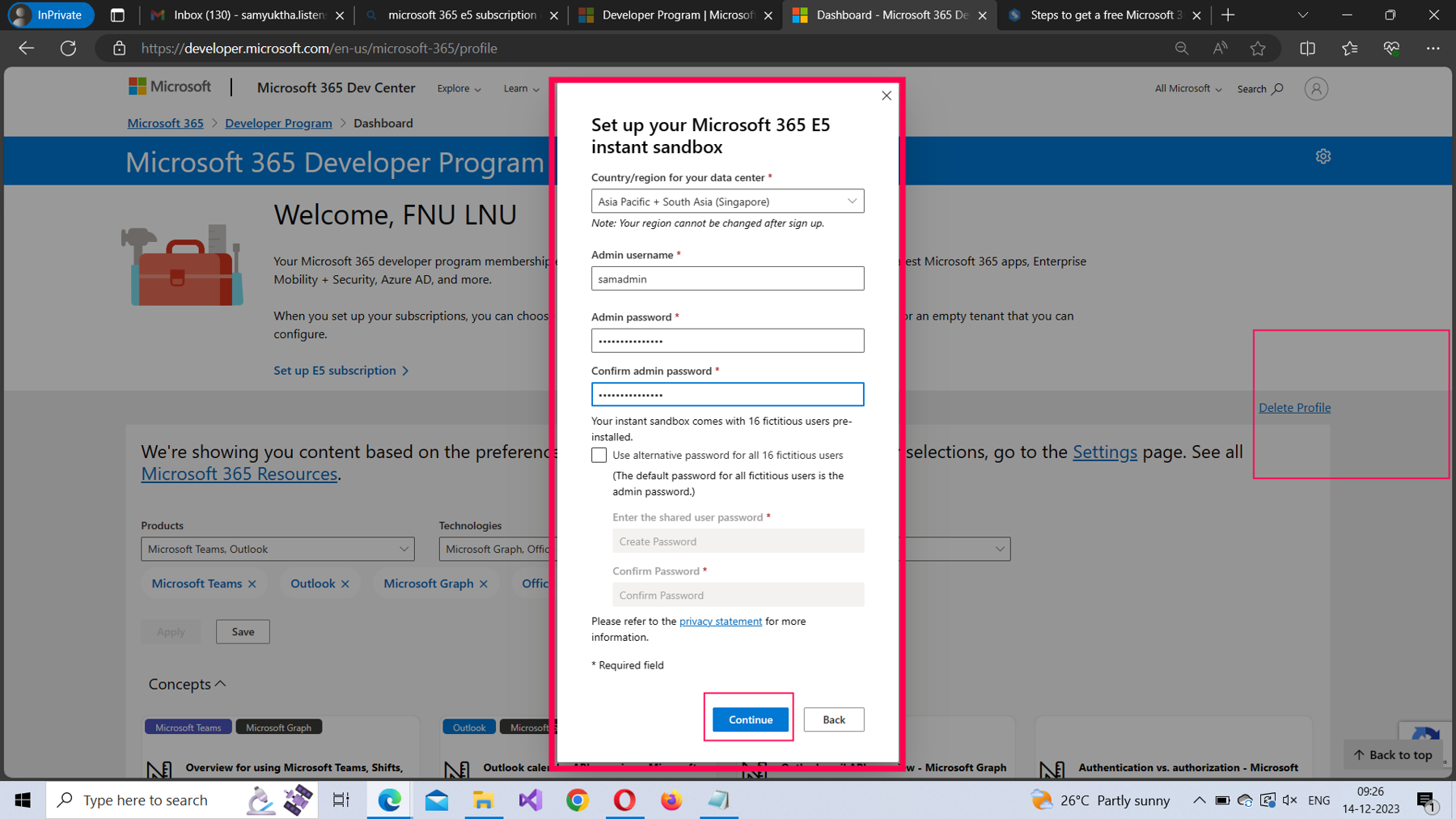1456x819 pixels.
Task: Open a new browser tab
Action: click(1228, 15)
